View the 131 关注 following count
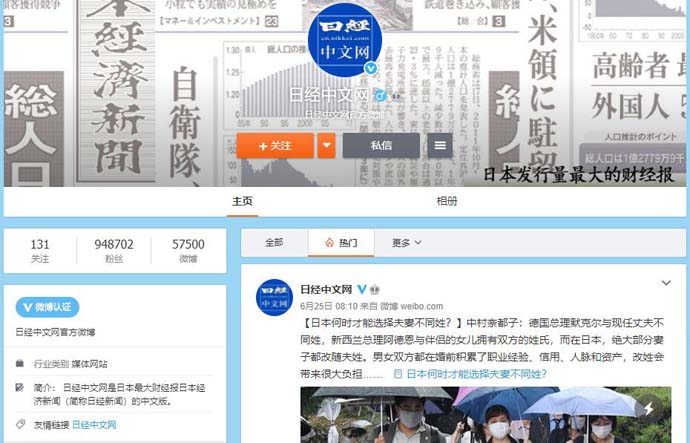 pyautogui.click(x=40, y=251)
